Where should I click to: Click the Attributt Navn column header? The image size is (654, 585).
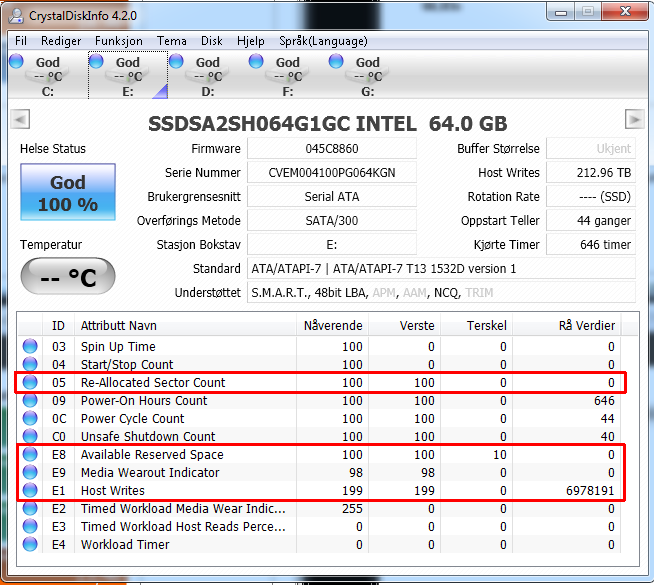[185, 325]
